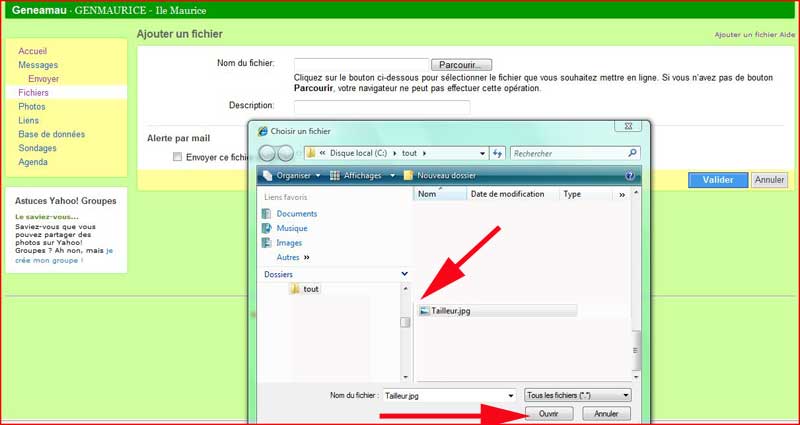Open the help question mark icon in dialog
The height and width of the screenshot is (425, 800).
point(630,175)
